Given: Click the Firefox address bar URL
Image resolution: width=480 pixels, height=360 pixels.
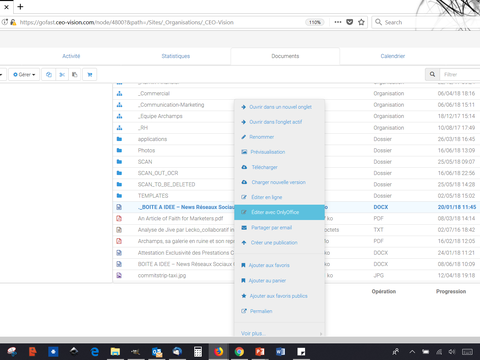Looking at the screenshot, I should pyautogui.click(x=127, y=22).
